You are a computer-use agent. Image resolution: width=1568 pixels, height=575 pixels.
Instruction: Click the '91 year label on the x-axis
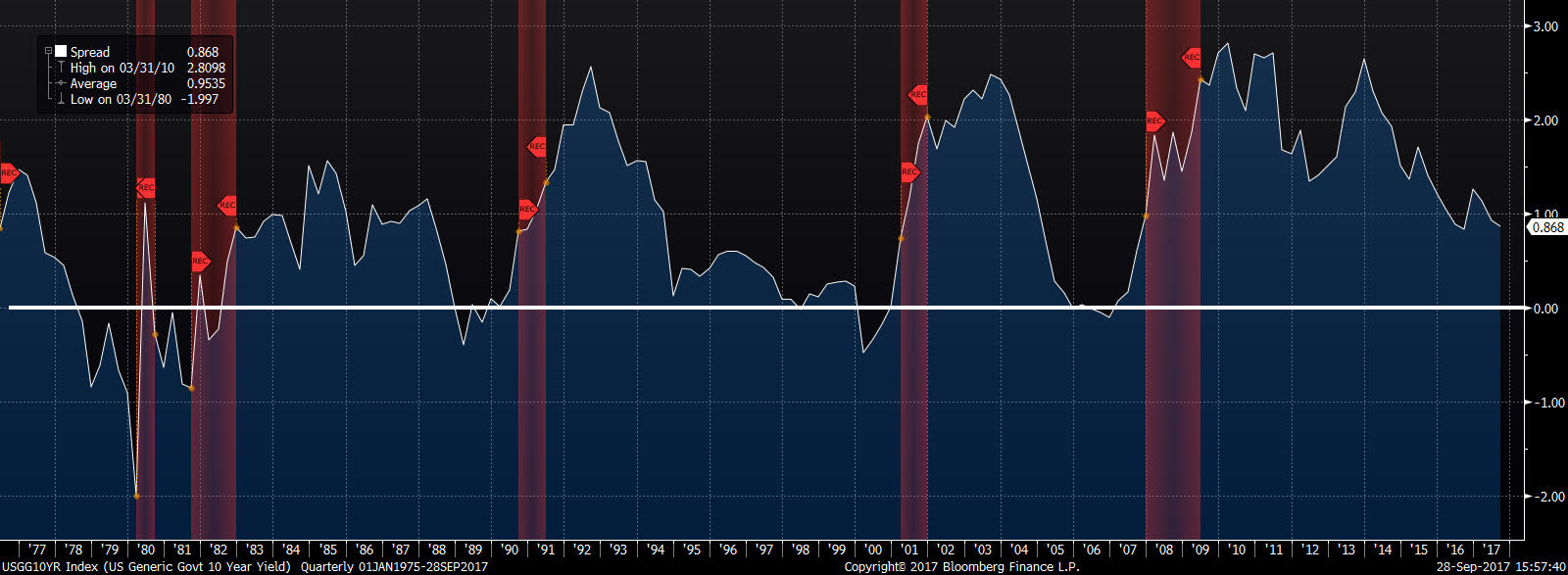(546, 550)
